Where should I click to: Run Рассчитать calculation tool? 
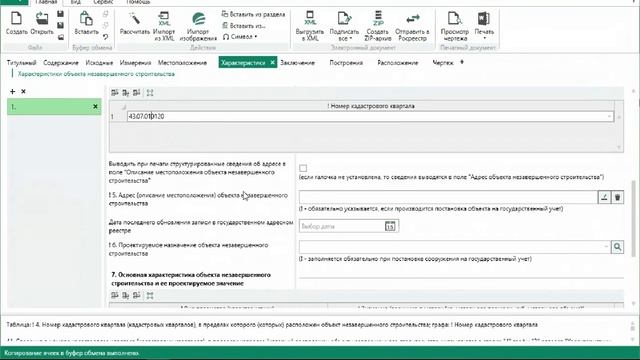coord(135,23)
